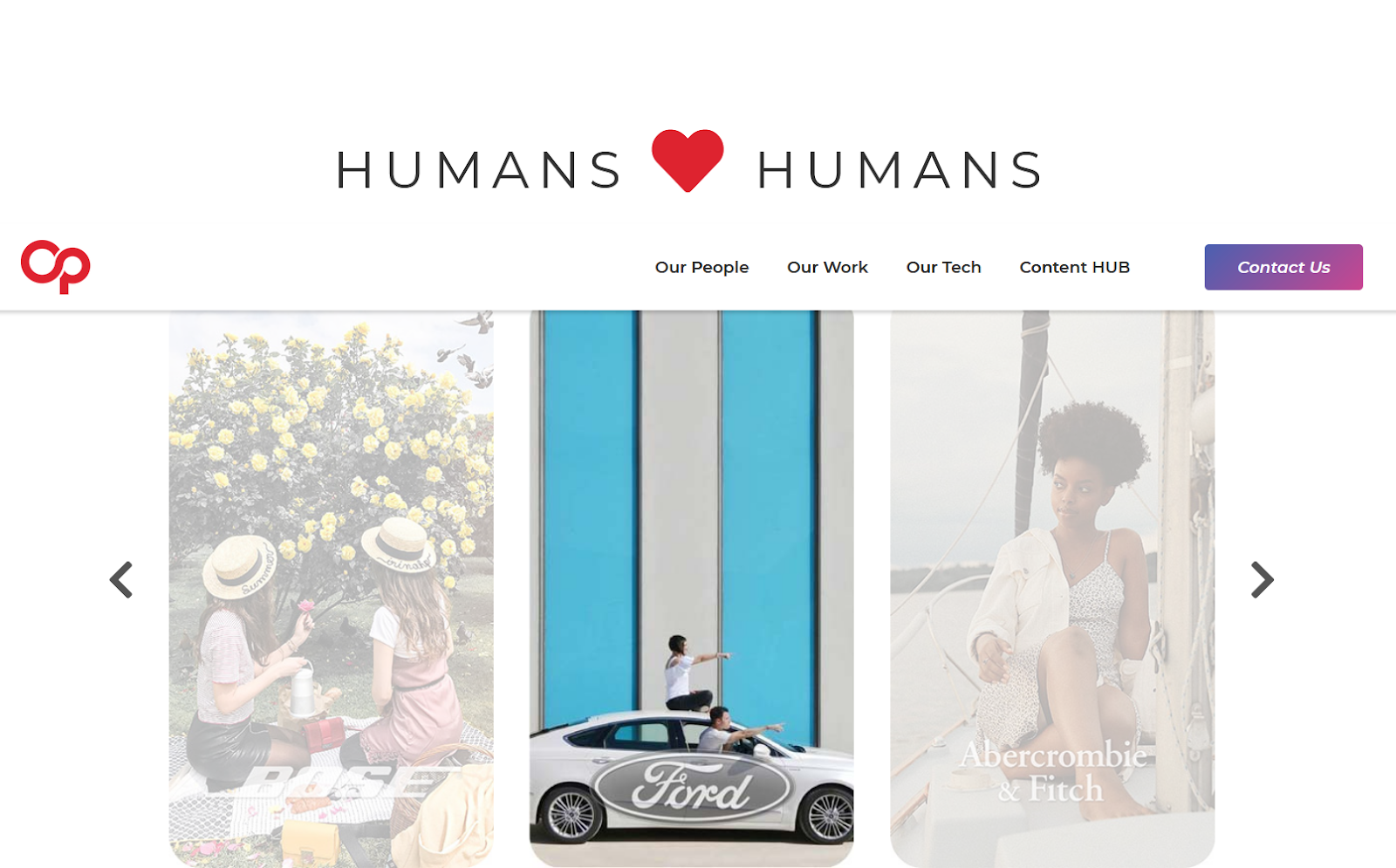1396x868 pixels.
Task: Click the left HUMANS heading text
Action: (x=480, y=170)
